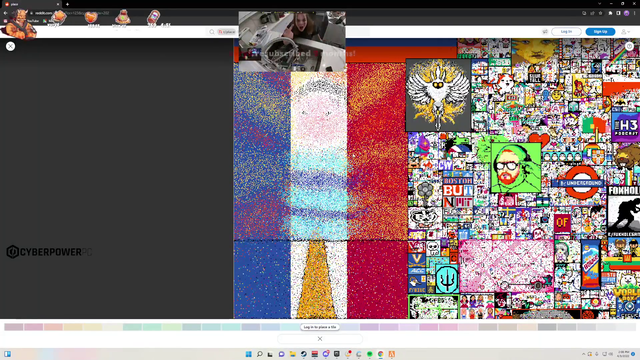Click the advertise megaphone icon
Screen dimensions: 640x360
tap(545, 31)
